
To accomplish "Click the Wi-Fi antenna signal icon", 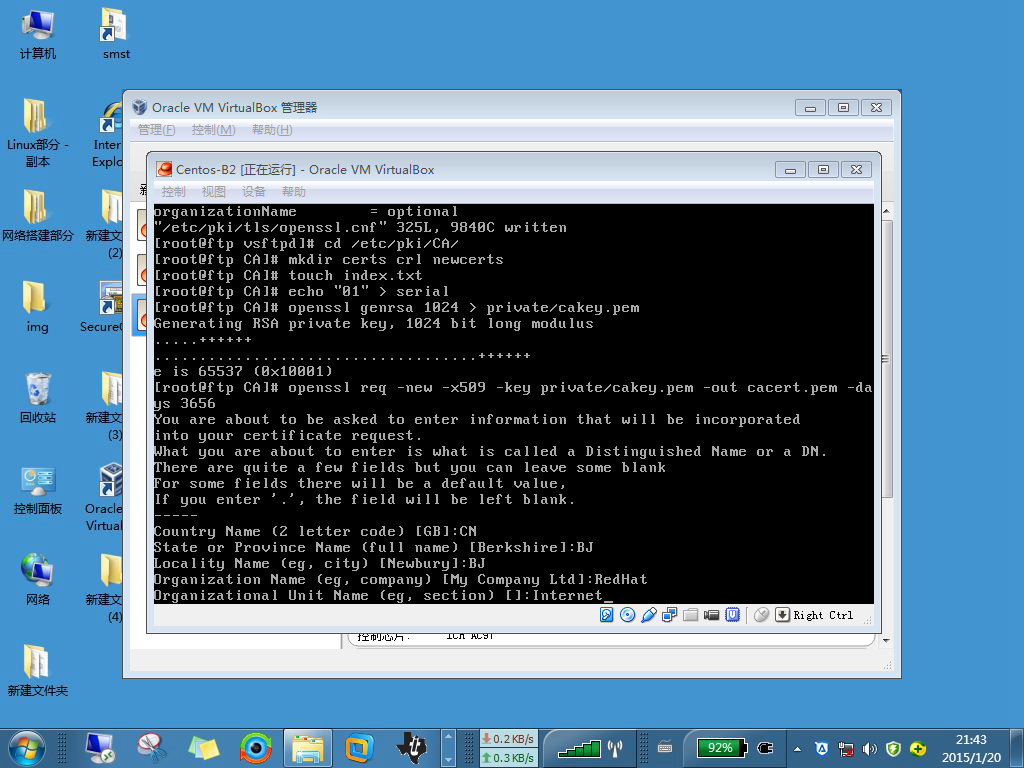I will pos(615,748).
